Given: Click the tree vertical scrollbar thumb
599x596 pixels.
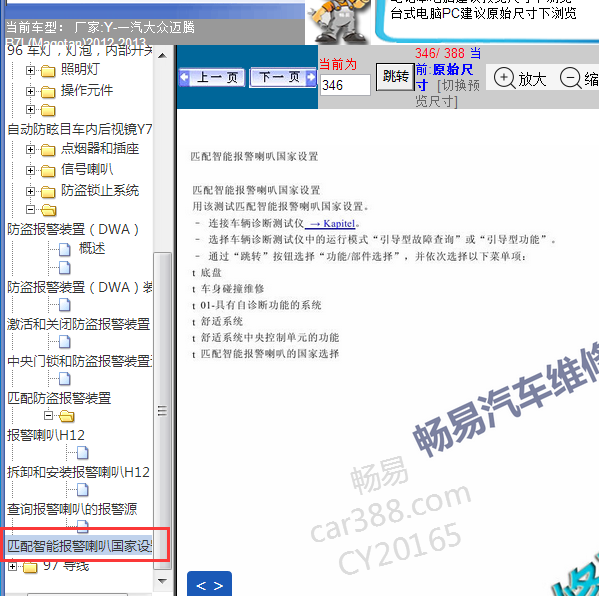Looking at the screenshot, I should click(x=162, y=411).
